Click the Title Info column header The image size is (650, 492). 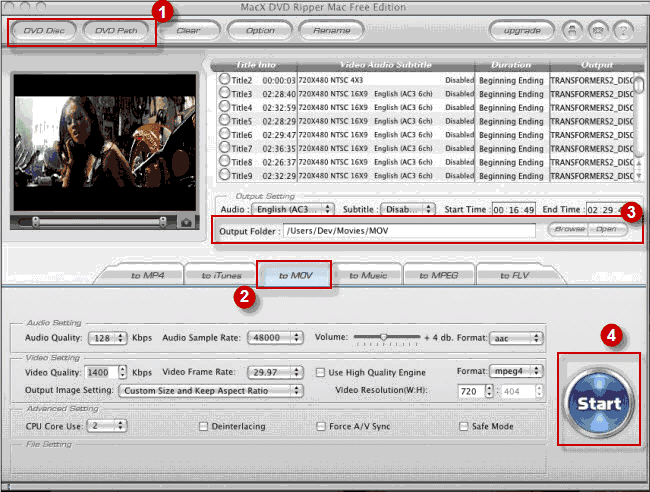[255, 65]
